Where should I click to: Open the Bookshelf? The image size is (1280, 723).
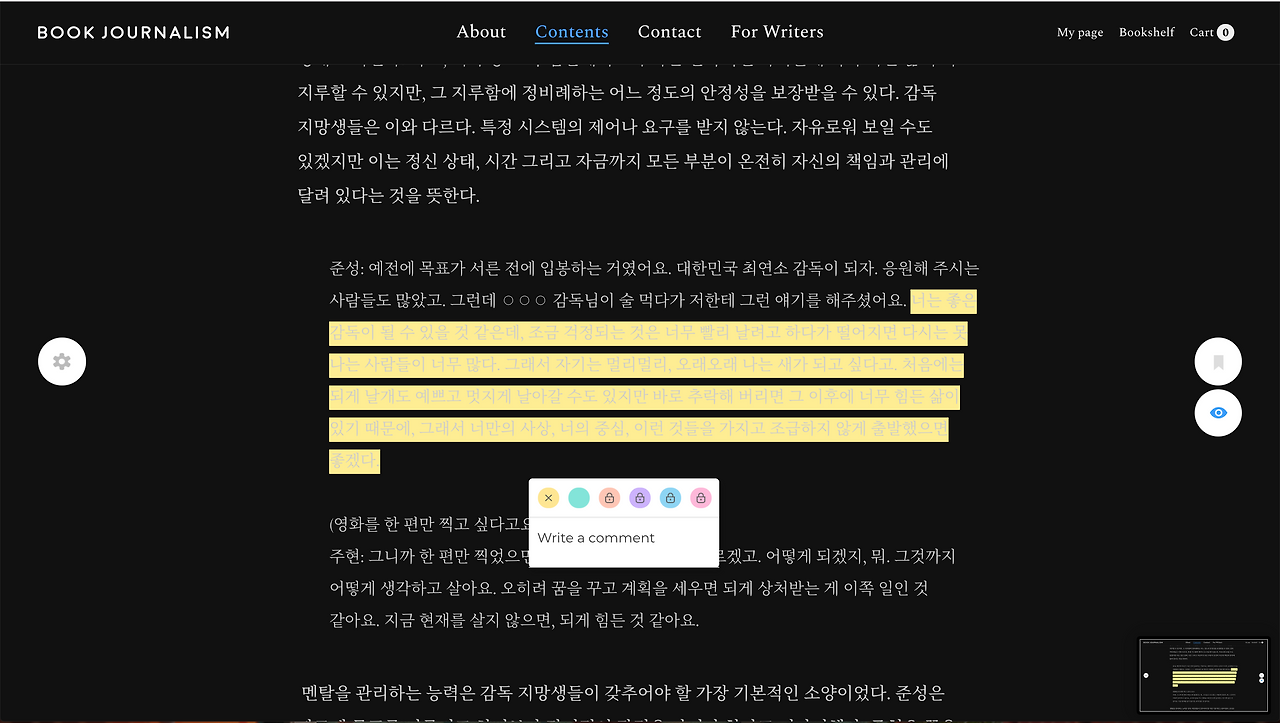pyautogui.click(x=1146, y=31)
